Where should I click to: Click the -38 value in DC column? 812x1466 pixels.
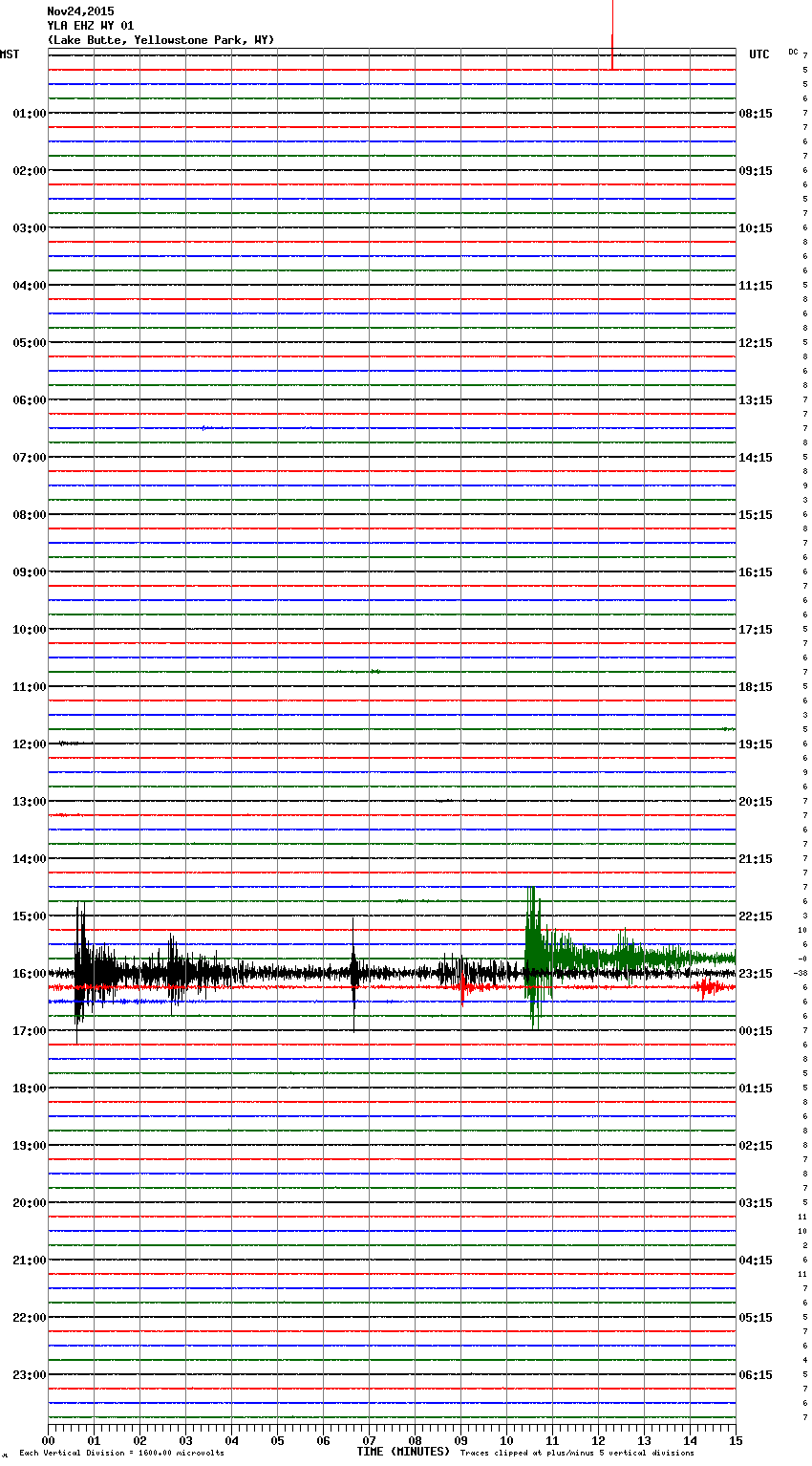801,974
